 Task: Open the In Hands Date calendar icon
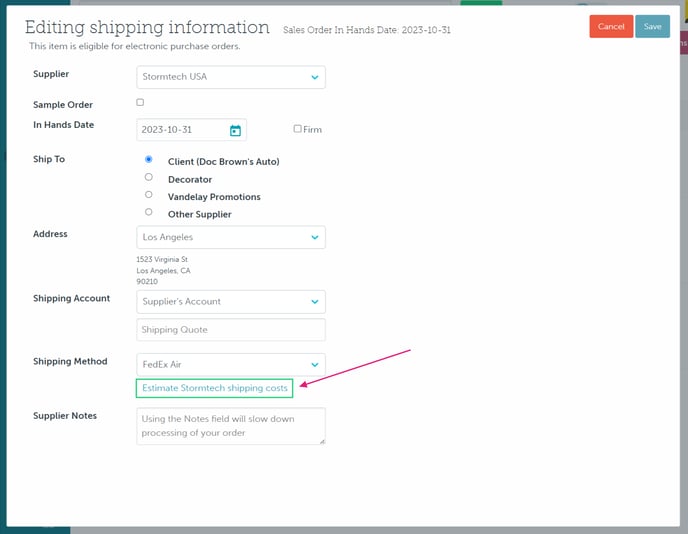pyautogui.click(x=235, y=130)
